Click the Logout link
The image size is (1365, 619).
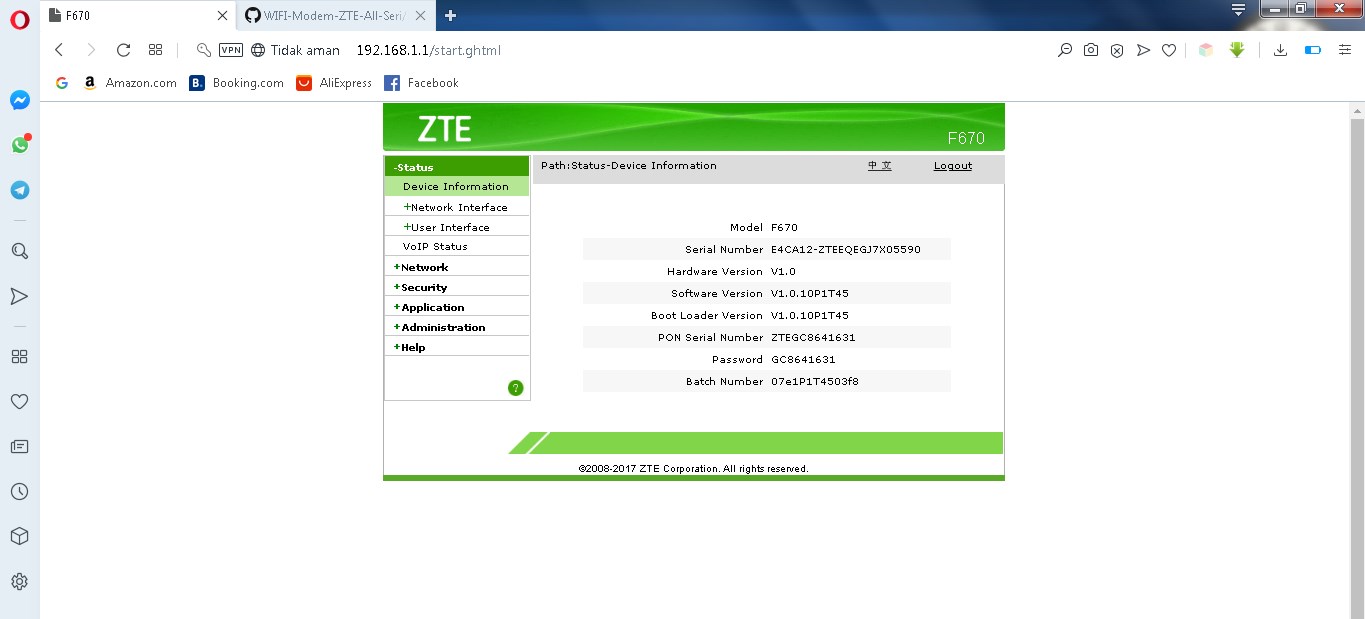(x=953, y=166)
